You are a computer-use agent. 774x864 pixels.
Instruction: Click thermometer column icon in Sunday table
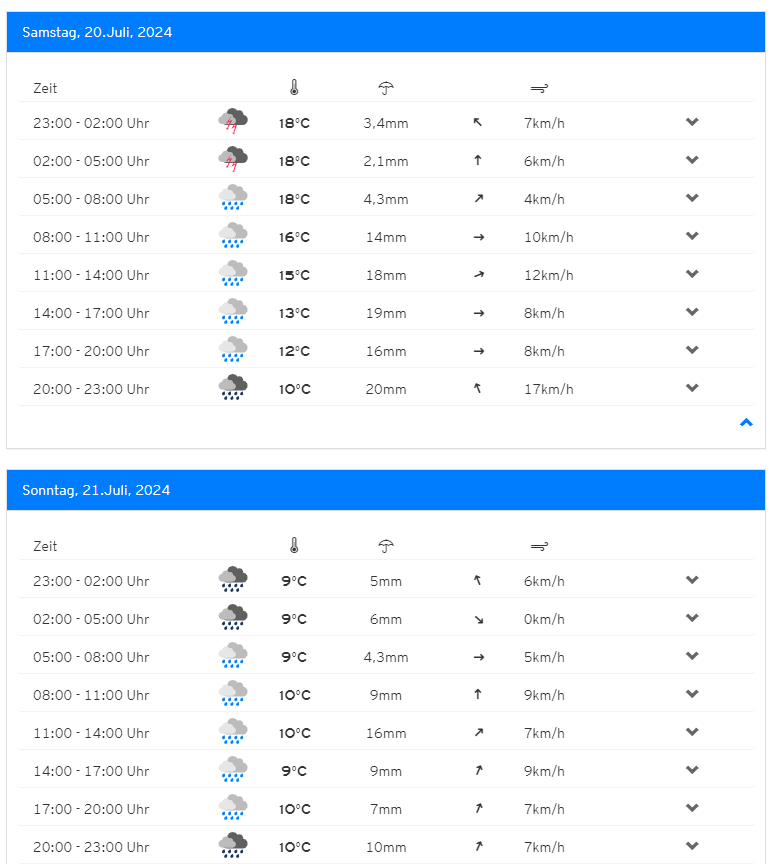(294, 546)
